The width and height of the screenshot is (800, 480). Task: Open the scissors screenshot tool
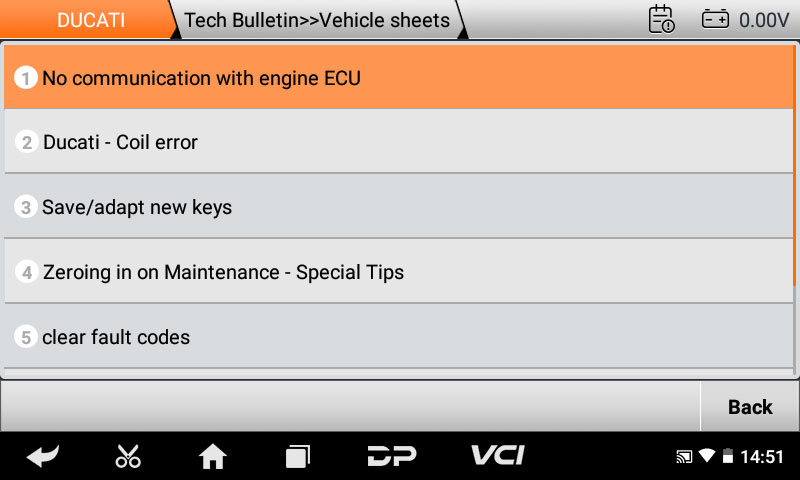(128, 457)
